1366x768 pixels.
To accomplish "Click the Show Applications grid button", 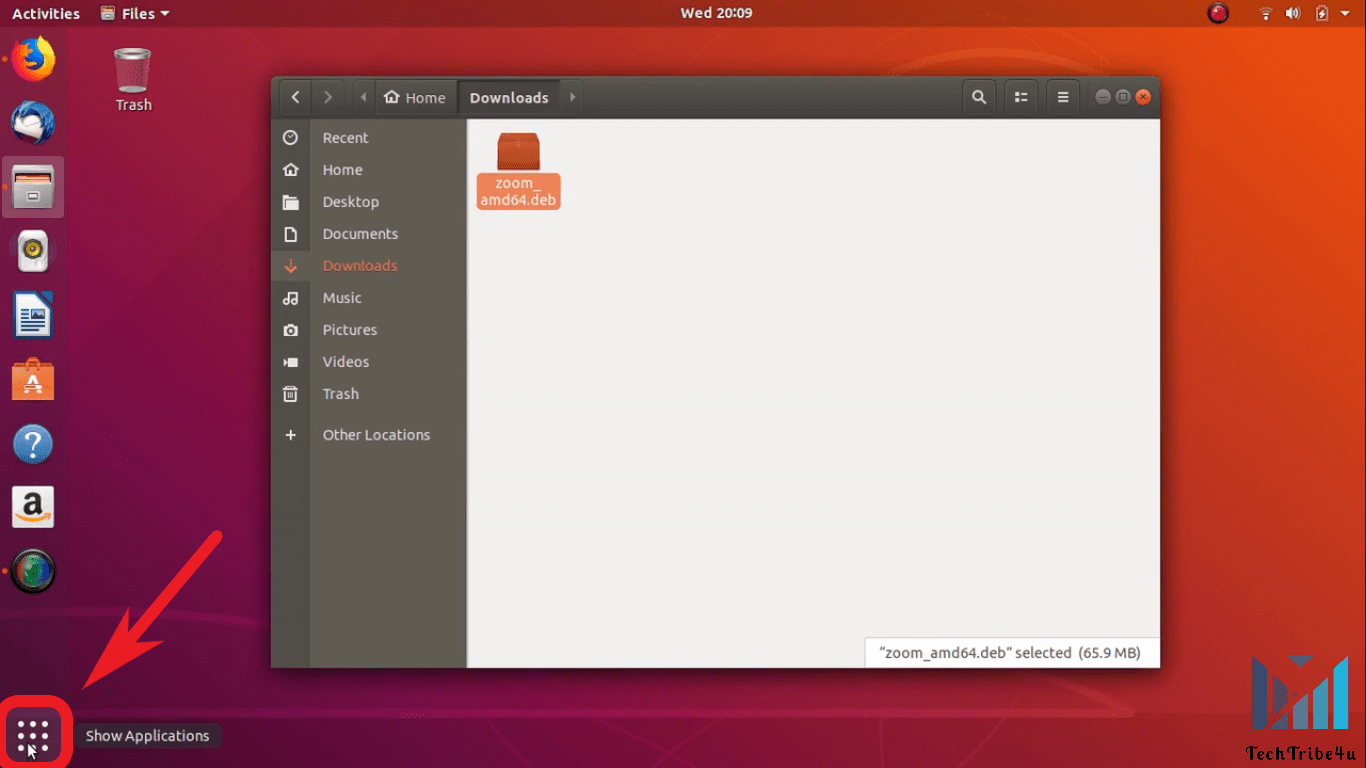I will click(33, 736).
